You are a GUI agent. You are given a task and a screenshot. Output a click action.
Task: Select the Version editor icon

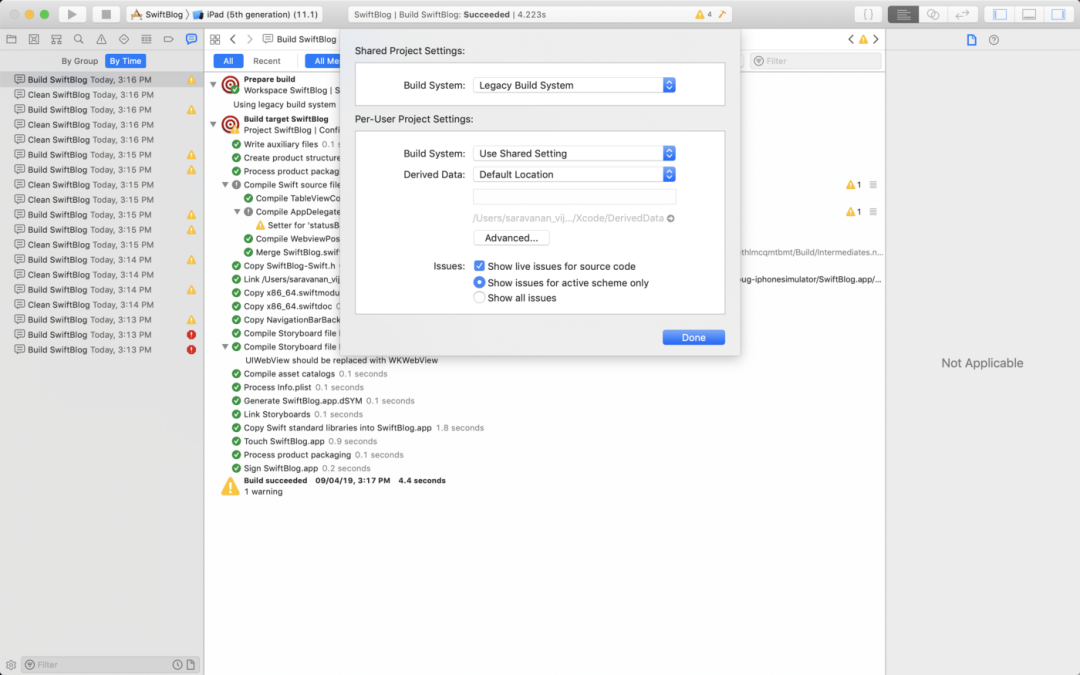tap(962, 14)
